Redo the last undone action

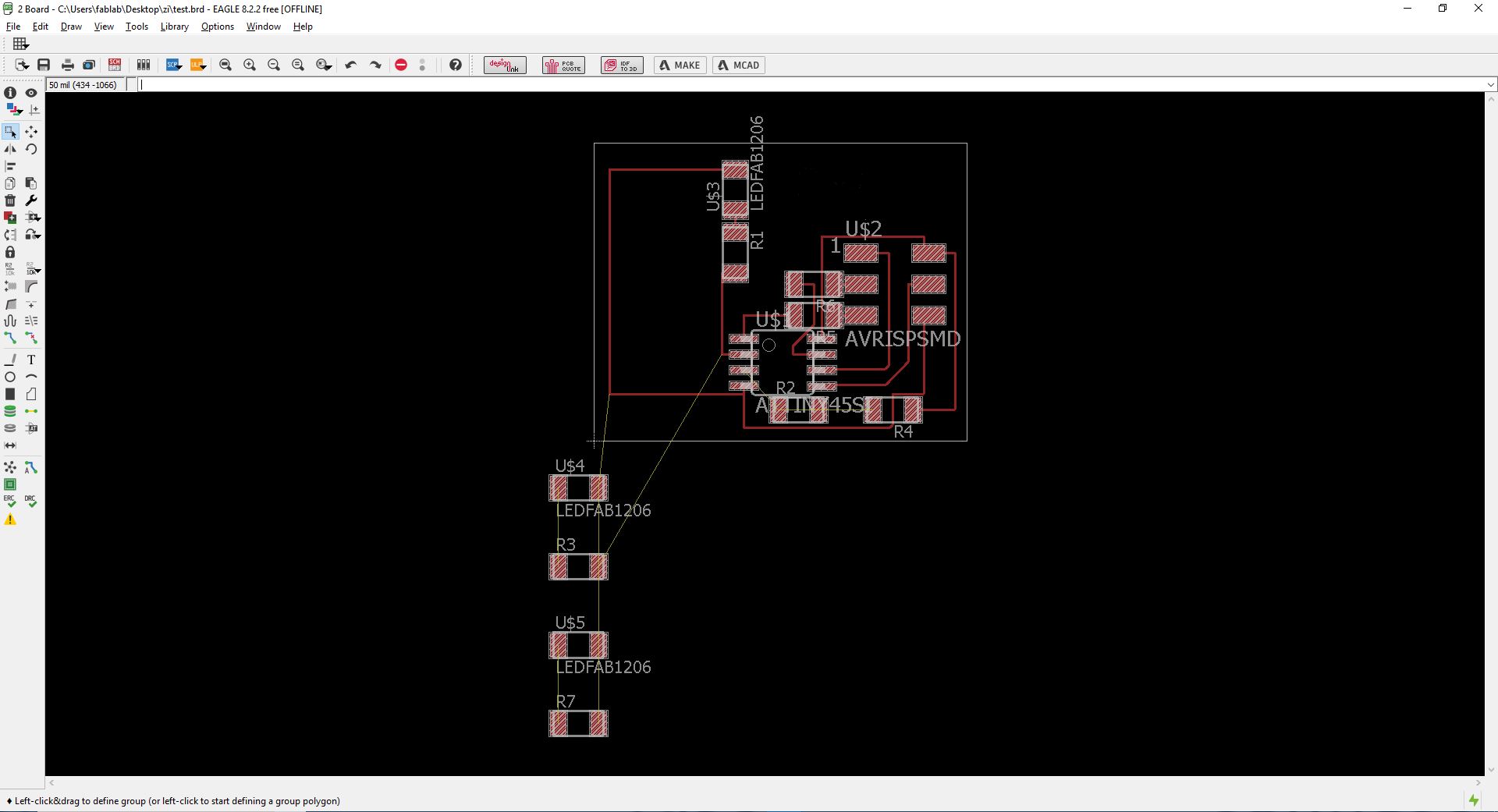[x=375, y=66]
